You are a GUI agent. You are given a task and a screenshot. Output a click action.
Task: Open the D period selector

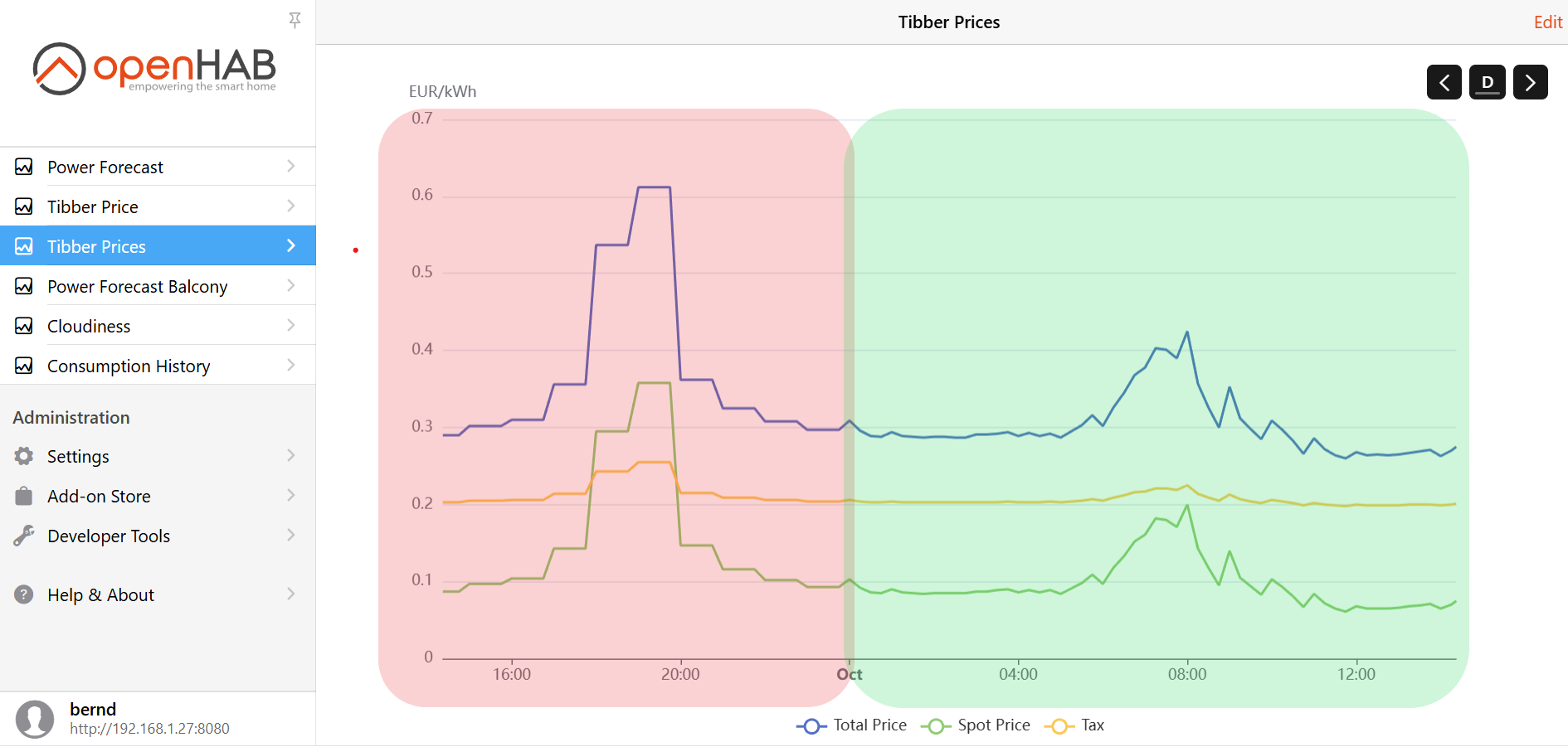click(x=1488, y=82)
